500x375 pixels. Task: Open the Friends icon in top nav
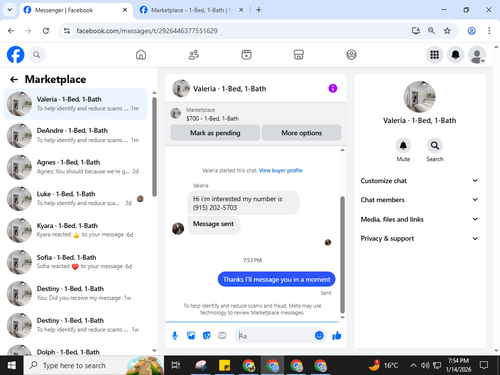(x=194, y=55)
